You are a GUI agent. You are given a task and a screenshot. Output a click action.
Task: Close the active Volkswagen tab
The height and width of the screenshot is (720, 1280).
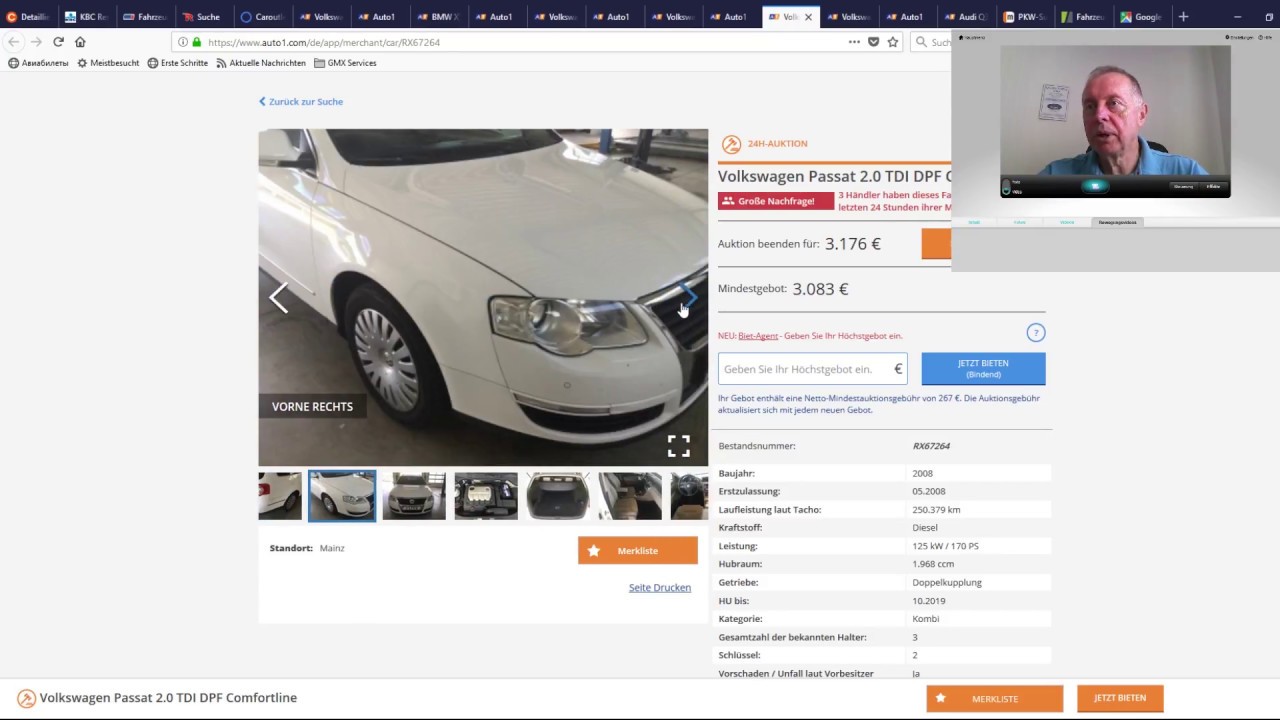[x=808, y=17]
